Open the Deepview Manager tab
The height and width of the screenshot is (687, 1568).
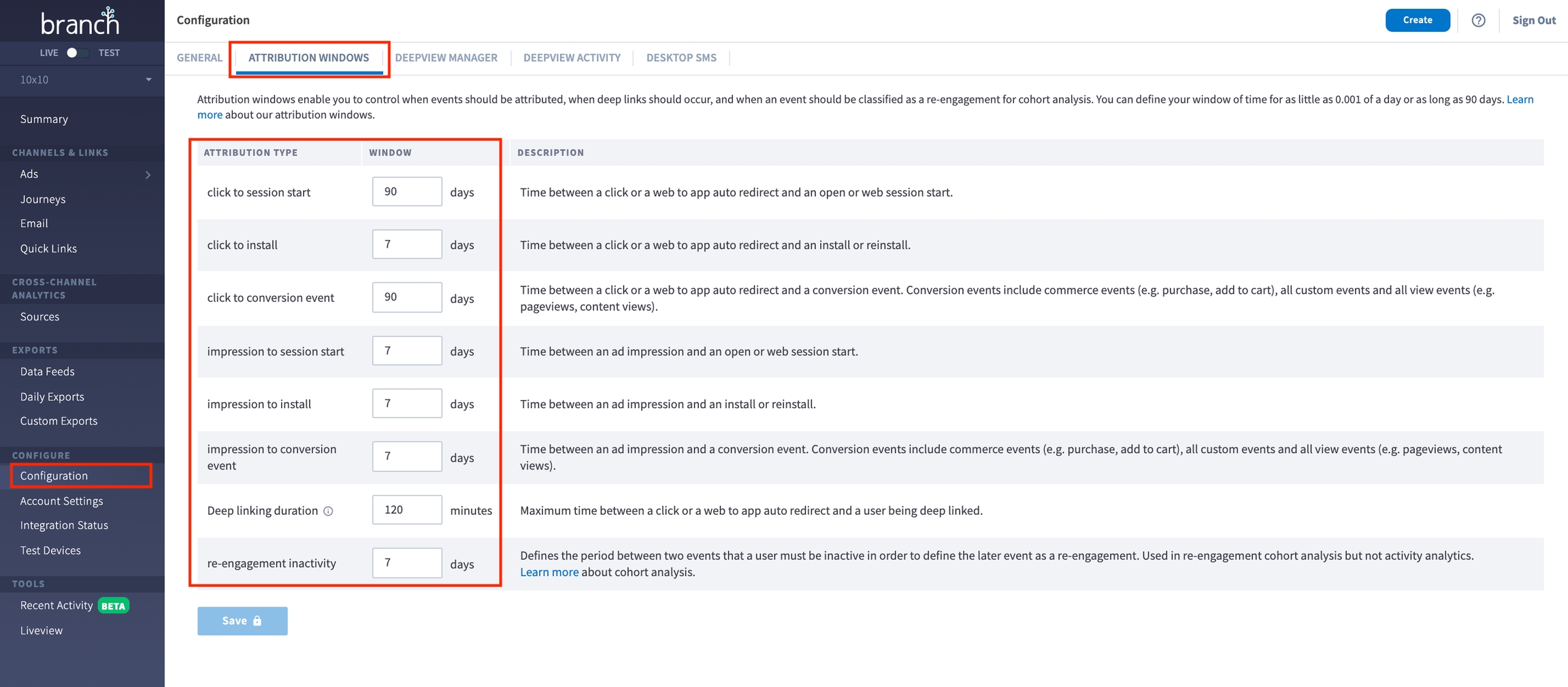[446, 58]
